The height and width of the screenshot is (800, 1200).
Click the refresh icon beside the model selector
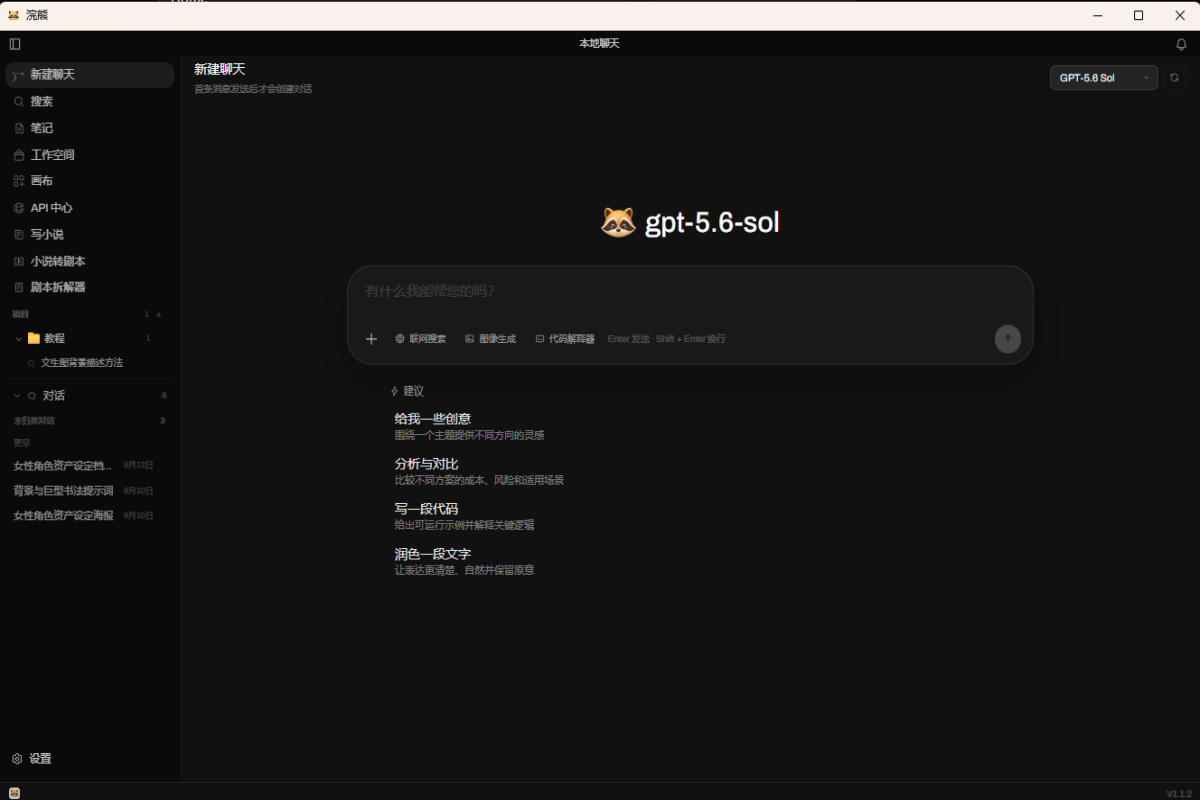pos(1175,77)
